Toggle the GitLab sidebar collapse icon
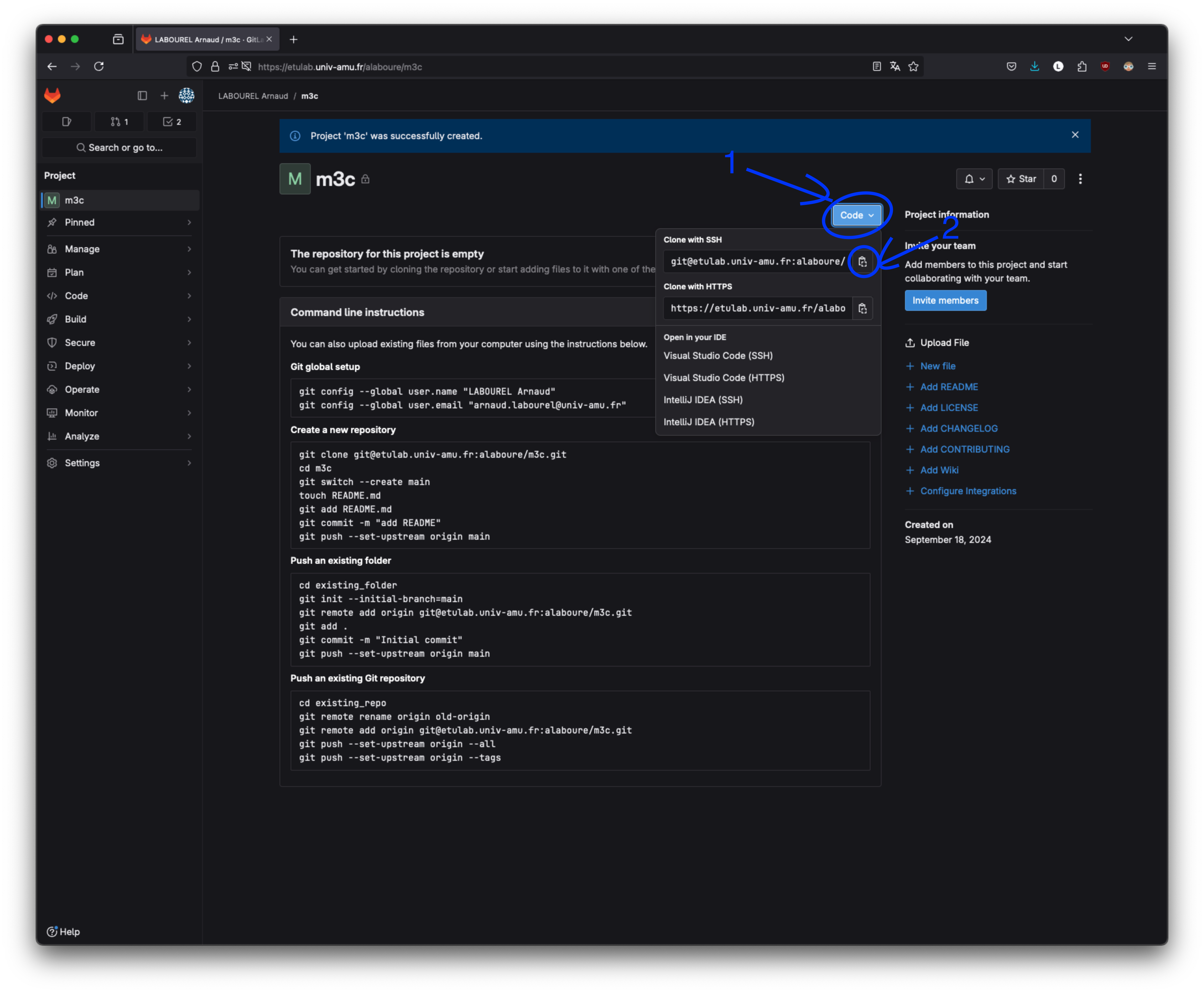This screenshot has height=993, width=1204. click(142, 96)
